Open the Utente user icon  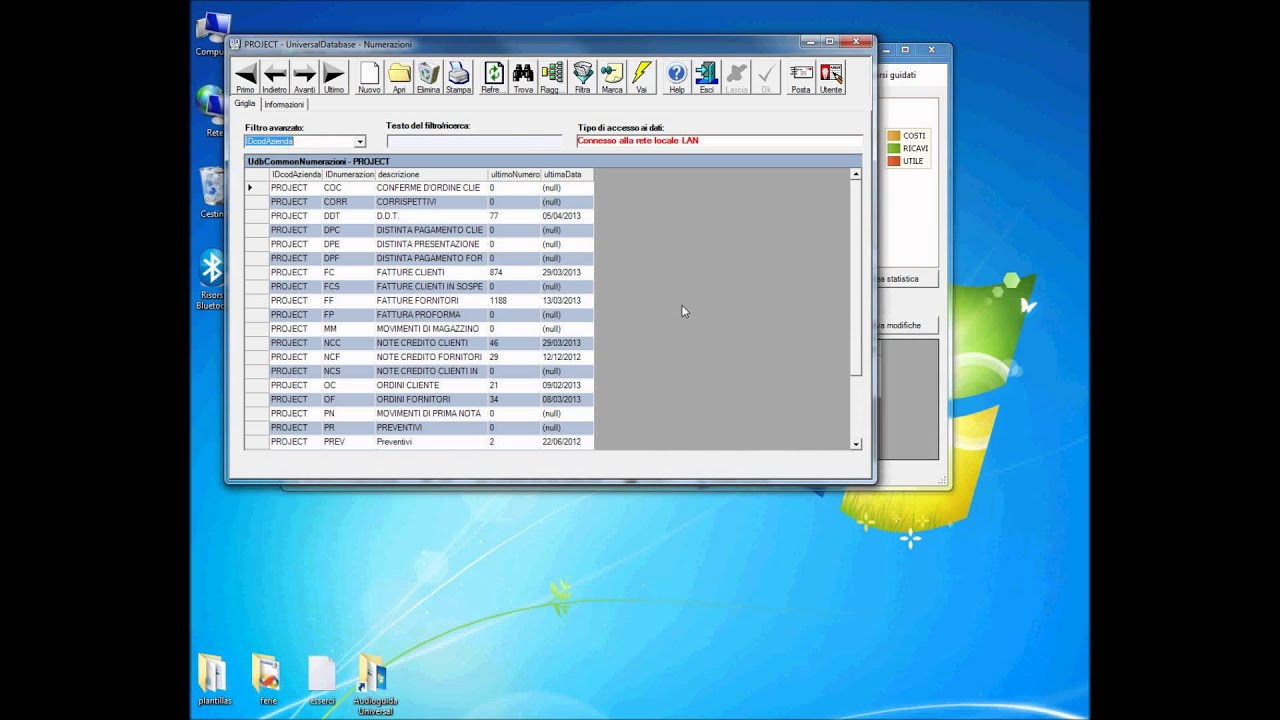click(831, 78)
